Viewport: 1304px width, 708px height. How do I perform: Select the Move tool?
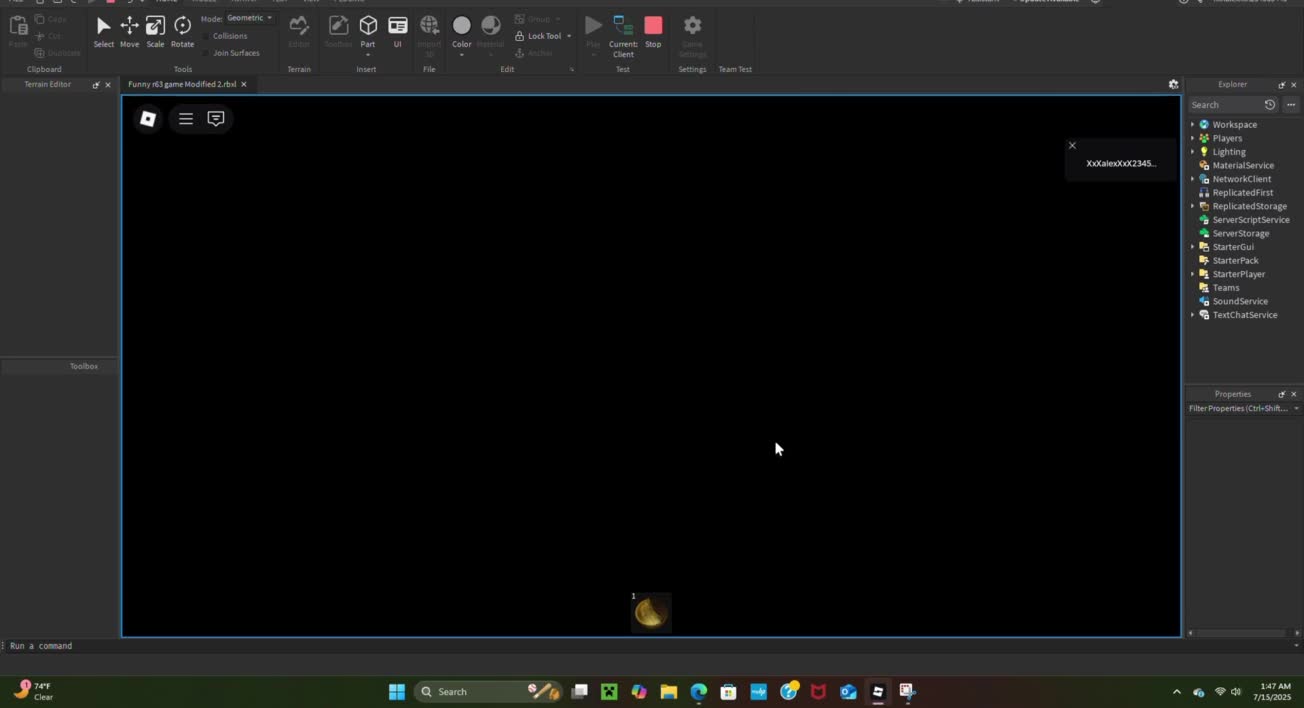tap(129, 30)
